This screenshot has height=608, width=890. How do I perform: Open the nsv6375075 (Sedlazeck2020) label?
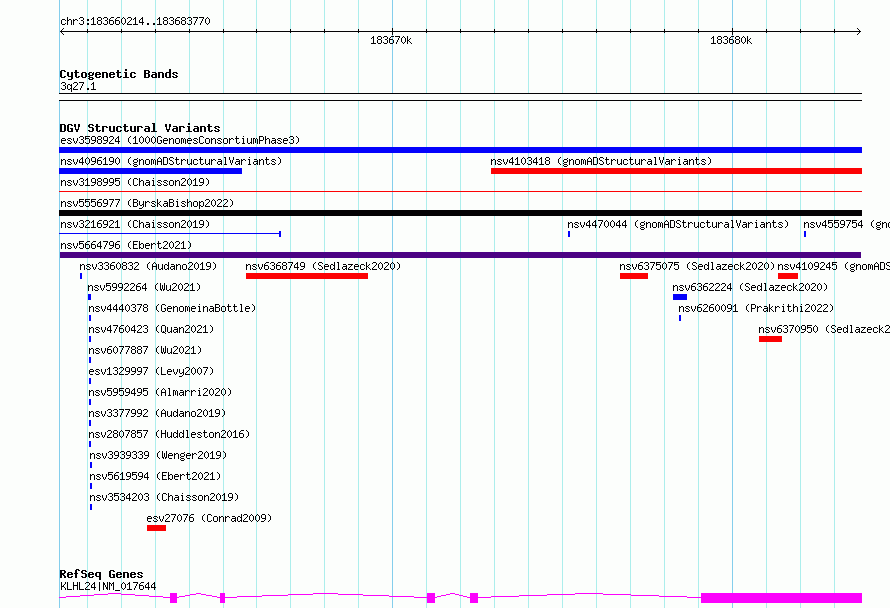697,266
